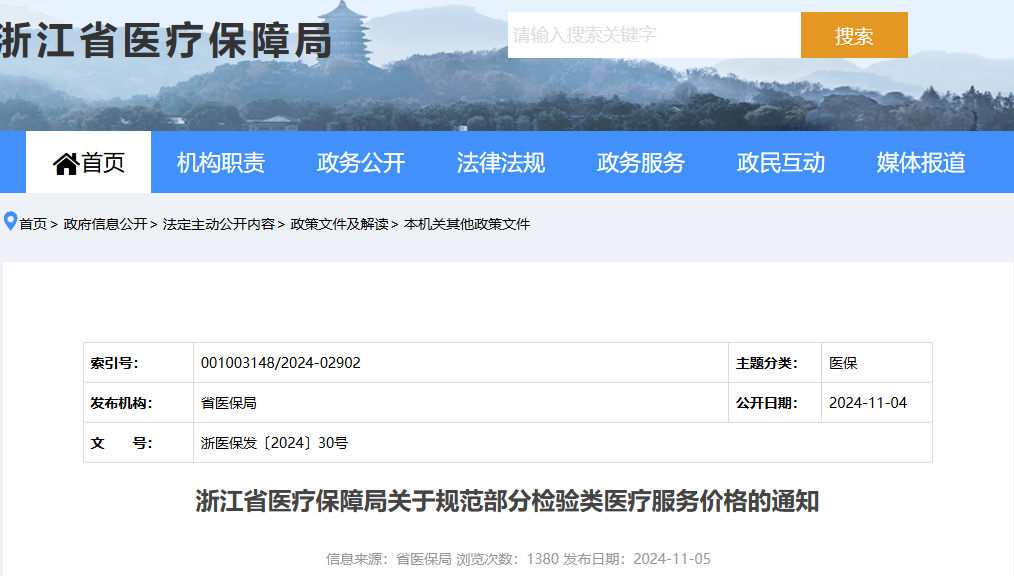The height and width of the screenshot is (576, 1014).
Task: Click the 省医保局 publisher value cell
Action: tap(460, 403)
